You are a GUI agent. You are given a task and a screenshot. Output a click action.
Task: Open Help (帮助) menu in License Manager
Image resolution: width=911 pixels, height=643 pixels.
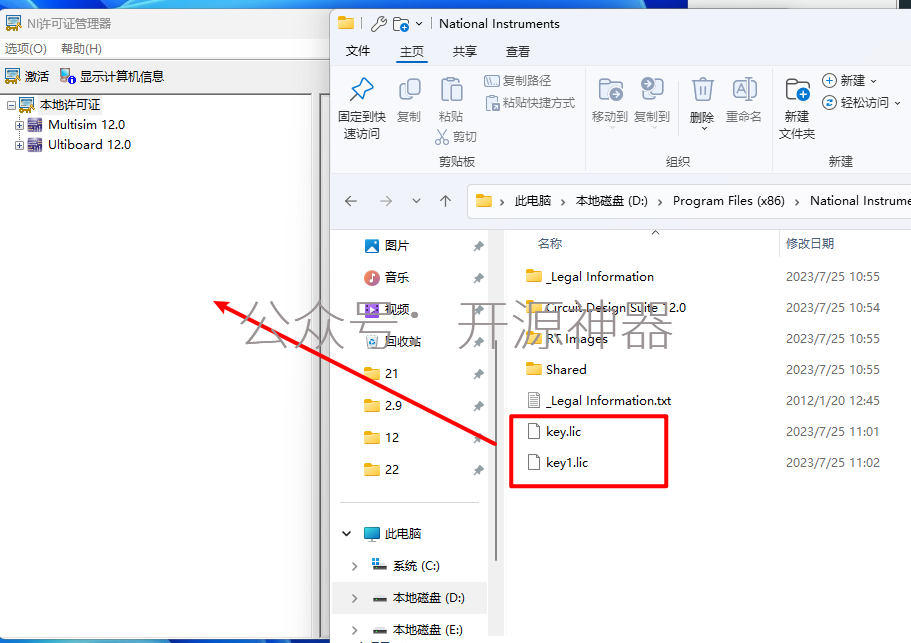pyautogui.click(x=81, y=49)
